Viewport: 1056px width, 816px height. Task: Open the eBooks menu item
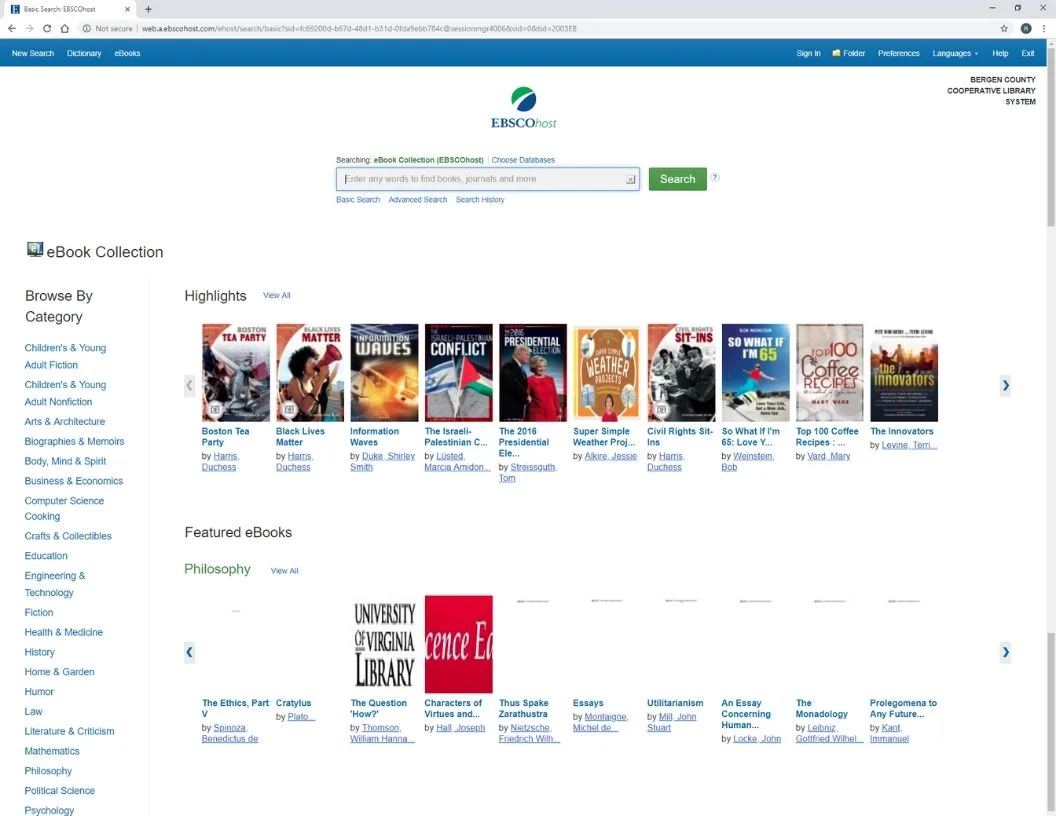(127, 53)
